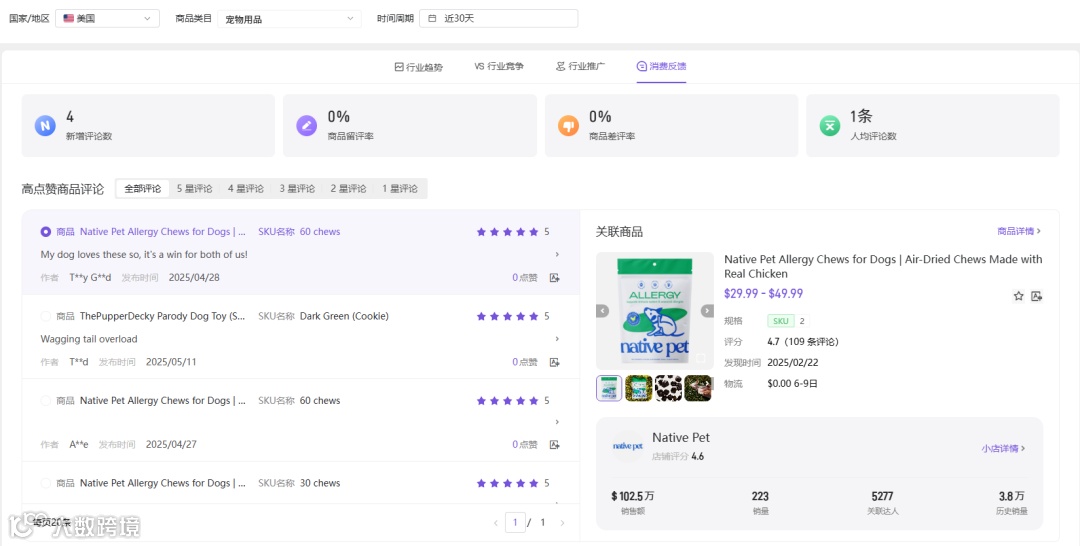Click the 3.8万 历史销量 value
The image size is (1080, 546).
1012,496
